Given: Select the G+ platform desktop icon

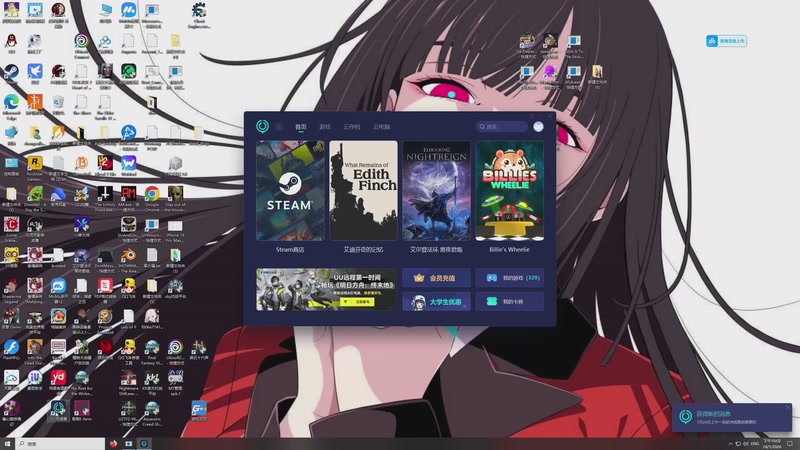Looking at the screenshot, I should (x=198, y=411).
